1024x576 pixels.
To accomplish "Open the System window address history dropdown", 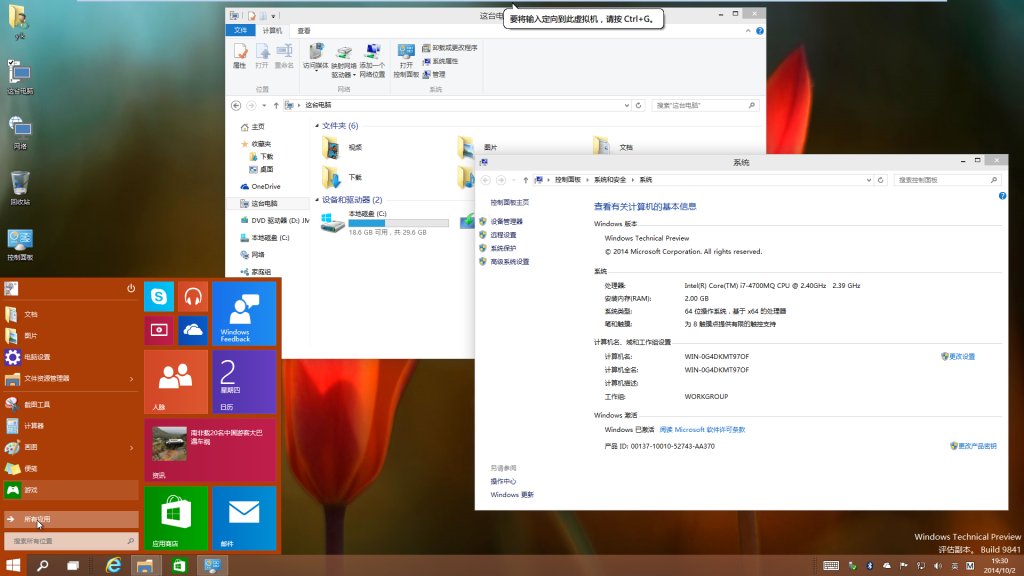I will tap(868, 180).
